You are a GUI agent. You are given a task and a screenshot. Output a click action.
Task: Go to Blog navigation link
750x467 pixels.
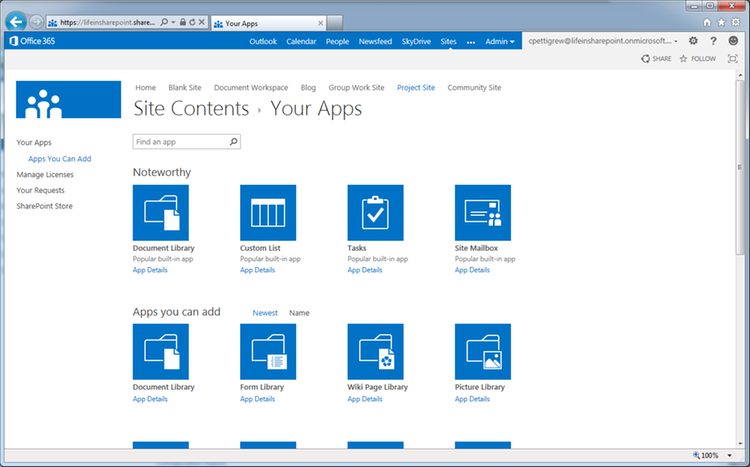pyautogui.click(x=308, y=88)
